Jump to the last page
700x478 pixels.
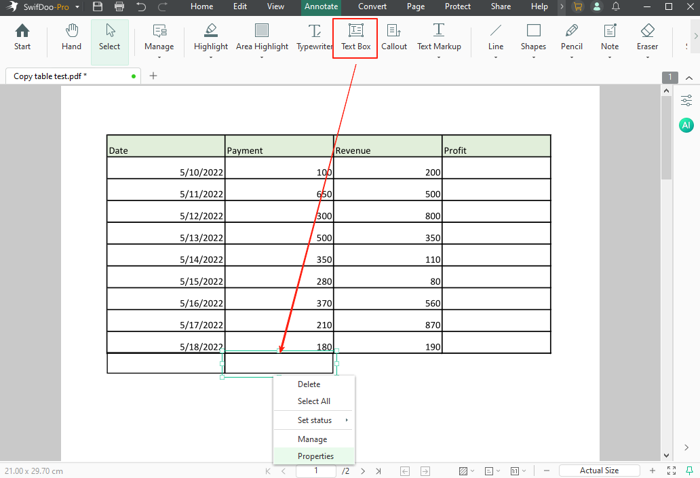[x=379, y=471]
